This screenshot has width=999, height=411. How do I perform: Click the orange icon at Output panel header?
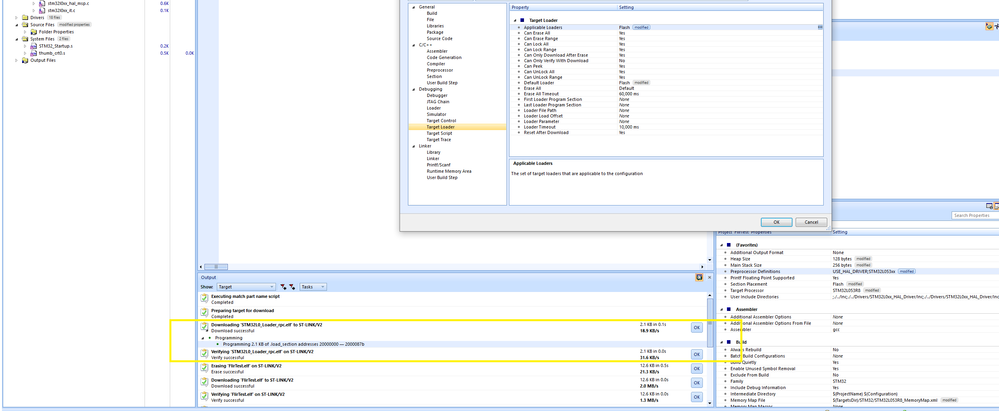coord(700,277)
